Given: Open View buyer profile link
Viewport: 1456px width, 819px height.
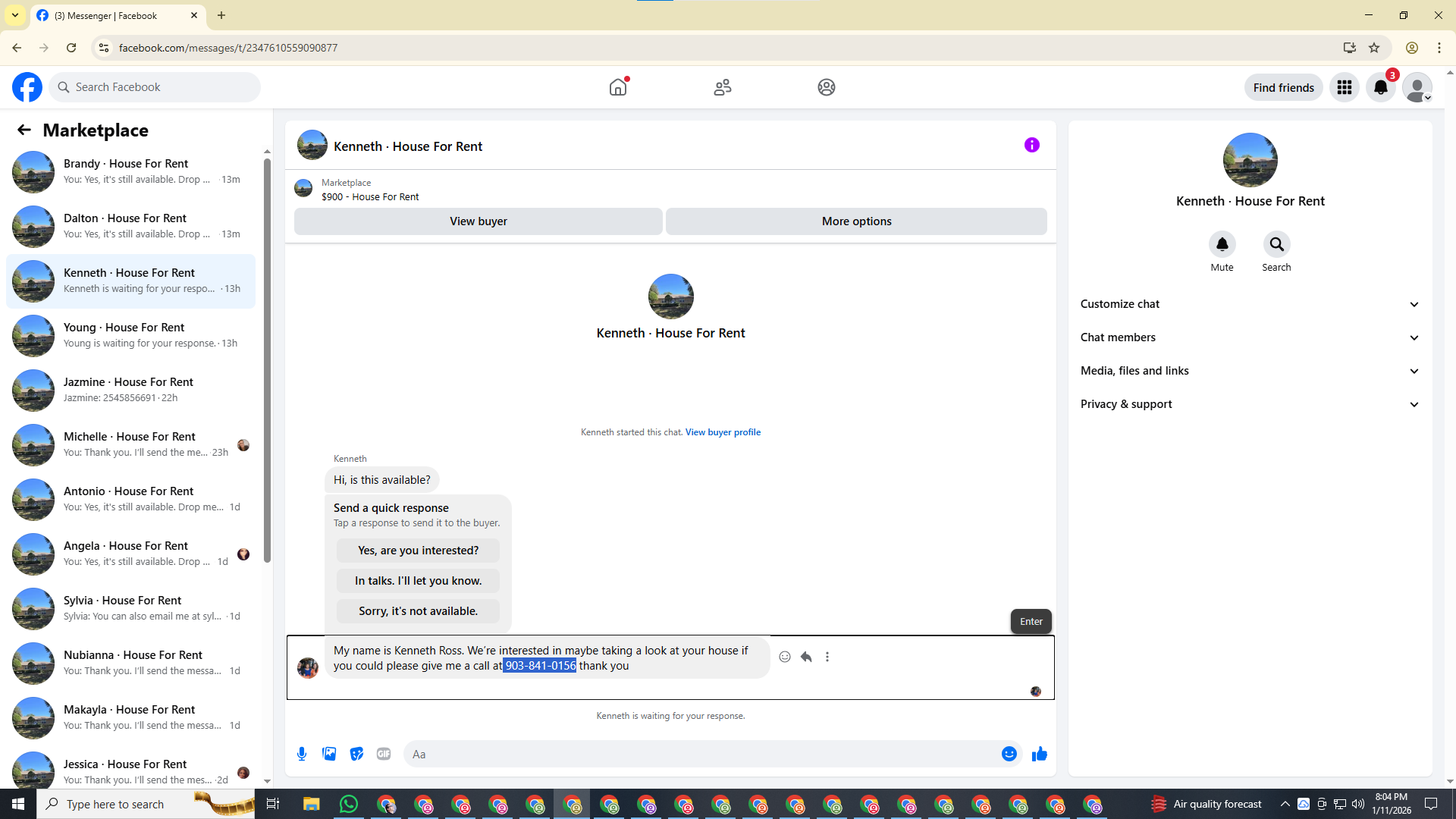Looking at the screenshot, I should point(723,432).
